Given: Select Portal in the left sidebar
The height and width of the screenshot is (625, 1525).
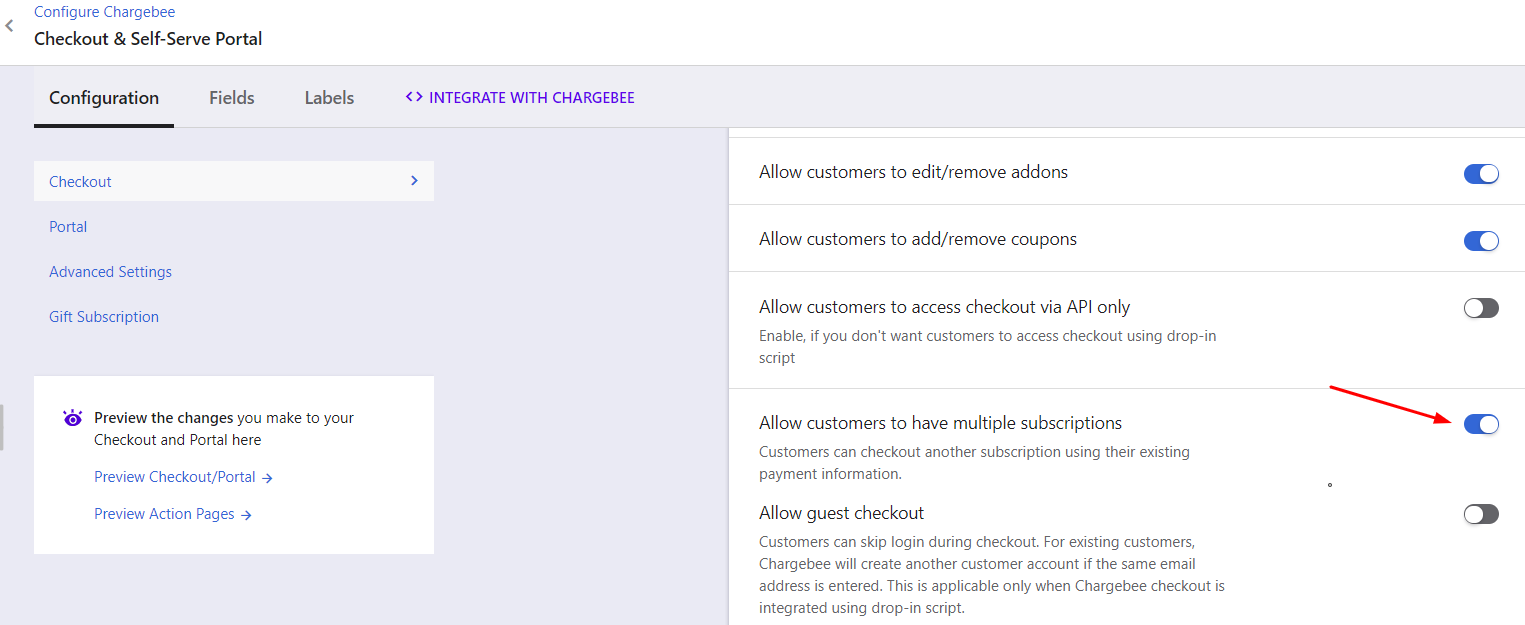Looking at the screenshot, I should 68,227.
